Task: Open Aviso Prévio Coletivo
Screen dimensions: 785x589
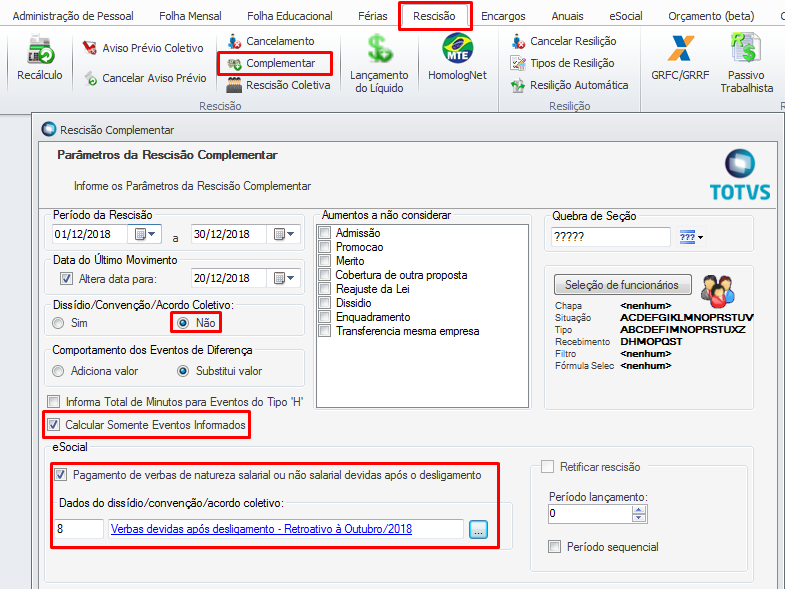Action: [x=143, y=48]
